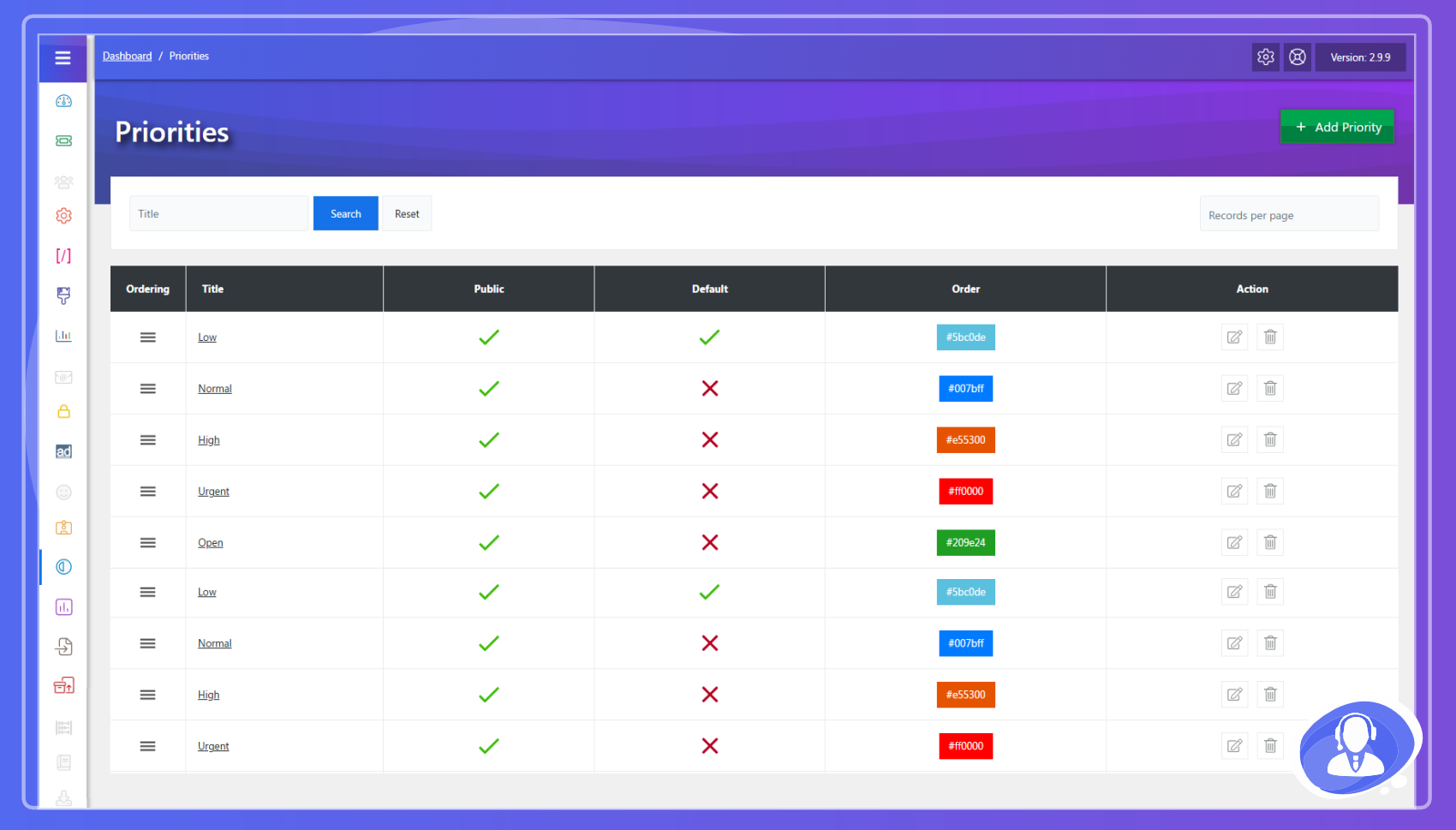The height and width of the screenshot is (830, 1456).
Task: Grab the ordering handle of the first Normal row
Action: [148, 389]
